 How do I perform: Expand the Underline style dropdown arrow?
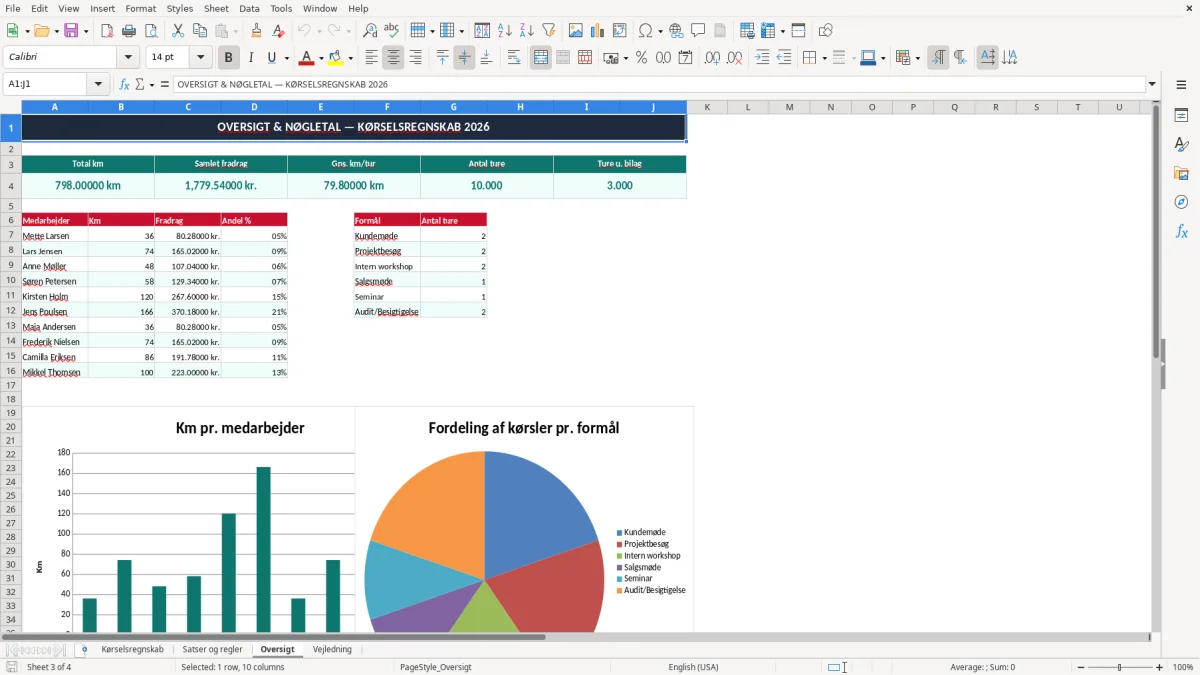point(286,58)
